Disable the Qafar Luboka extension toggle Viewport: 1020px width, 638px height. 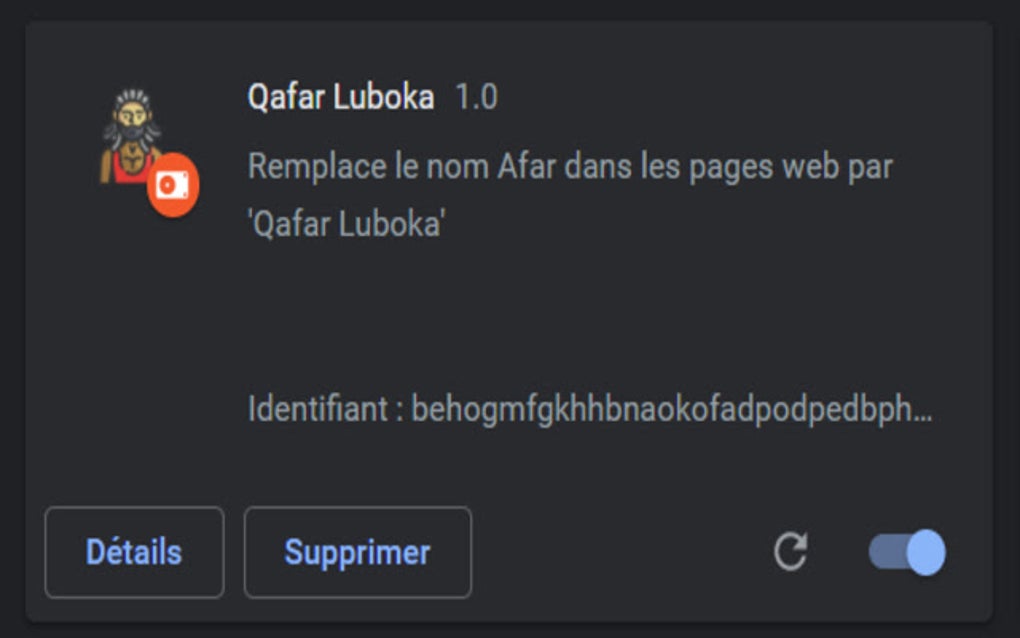(x=906, y=552)
